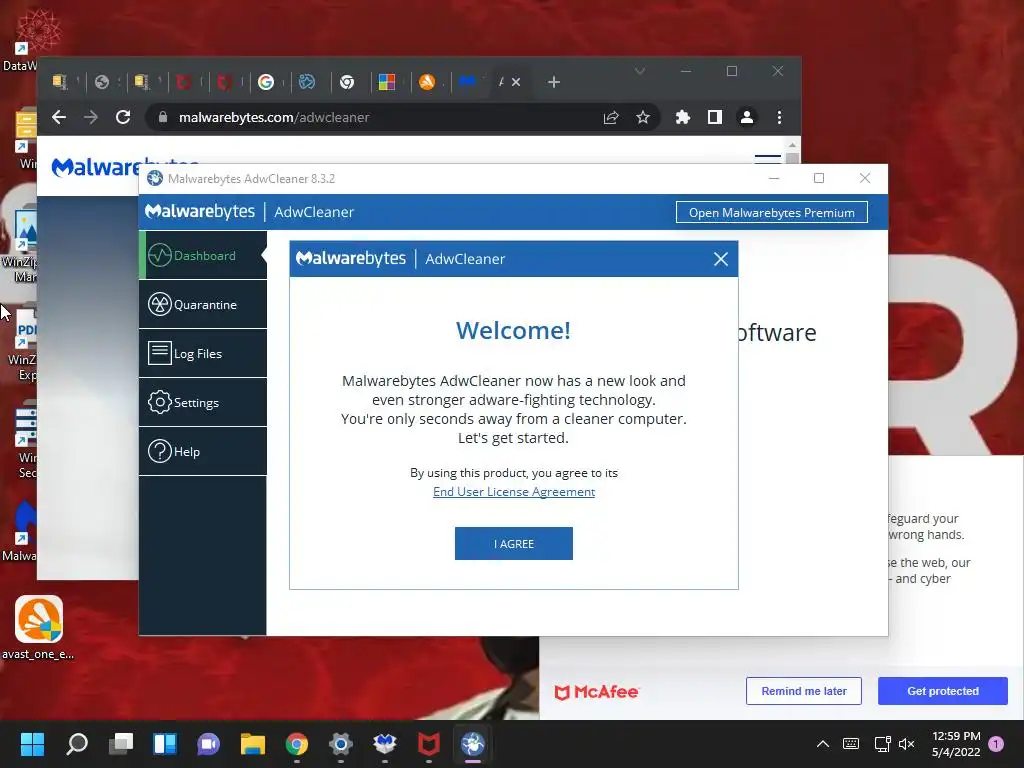This screenshot has height=768, width=1024.
Task: Switch to the Google tab in Chrome
Action: coord(266,82)
